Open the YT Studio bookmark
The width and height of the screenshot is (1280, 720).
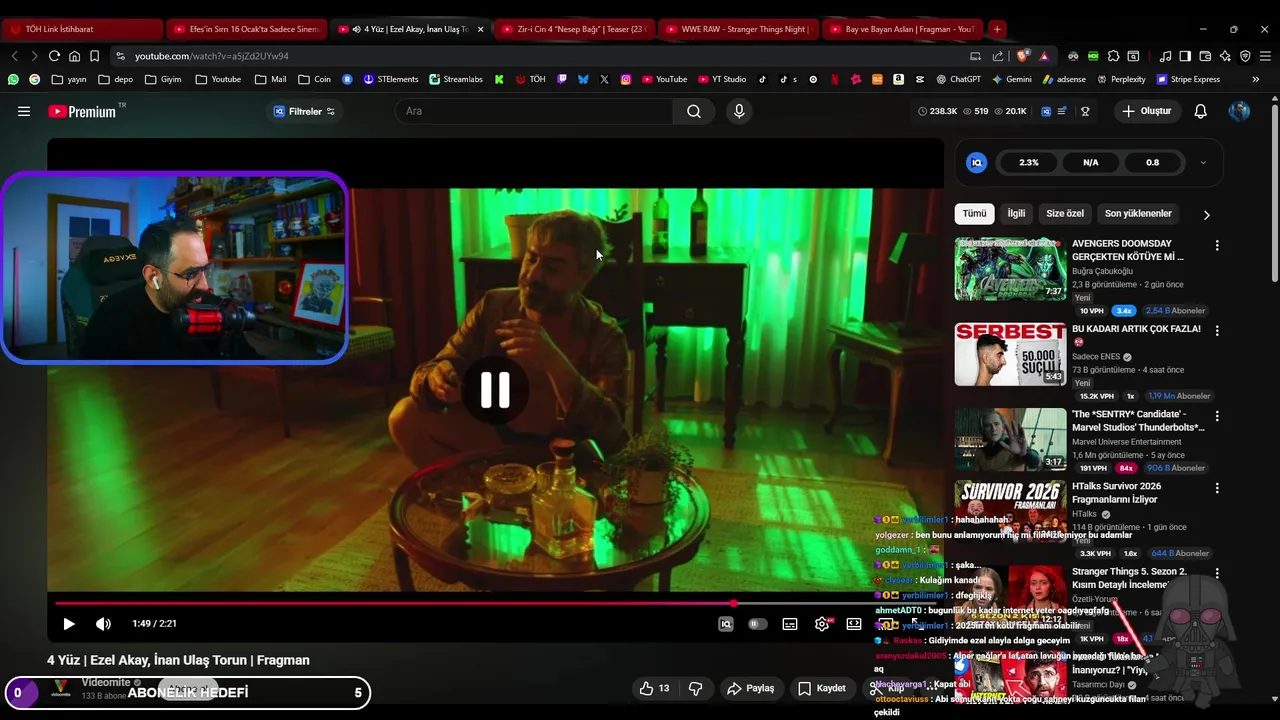pyautogui.click(x=721, y=79)
